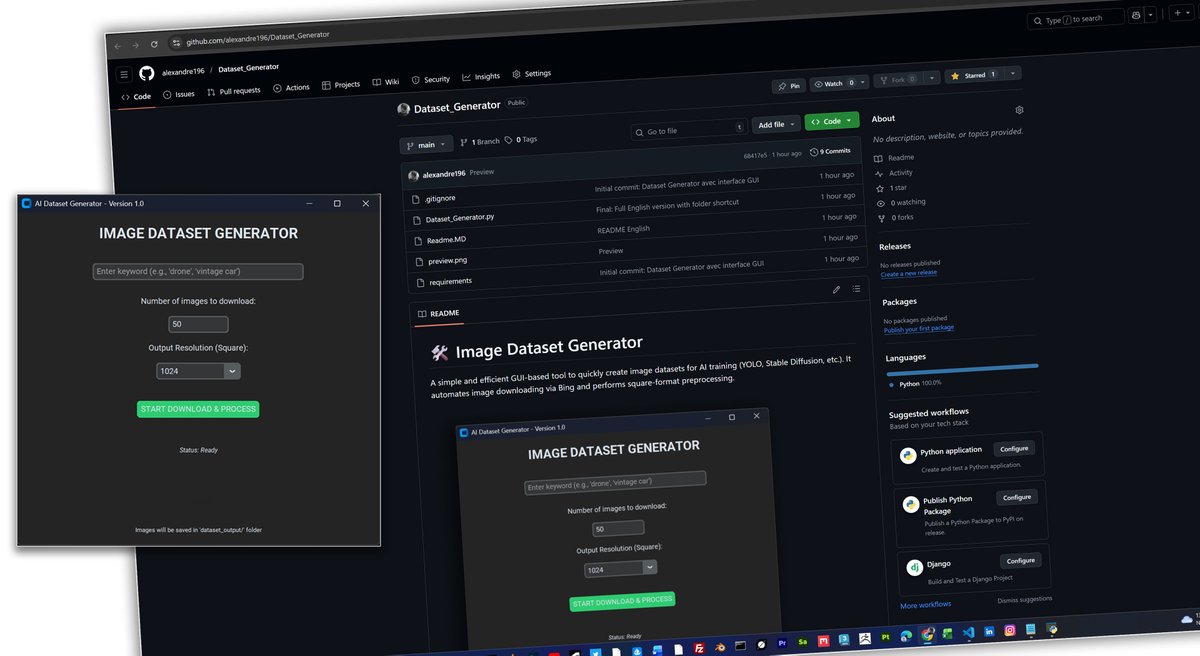Click the Python taskbar icon
1200x656 pixels.
1051,628
